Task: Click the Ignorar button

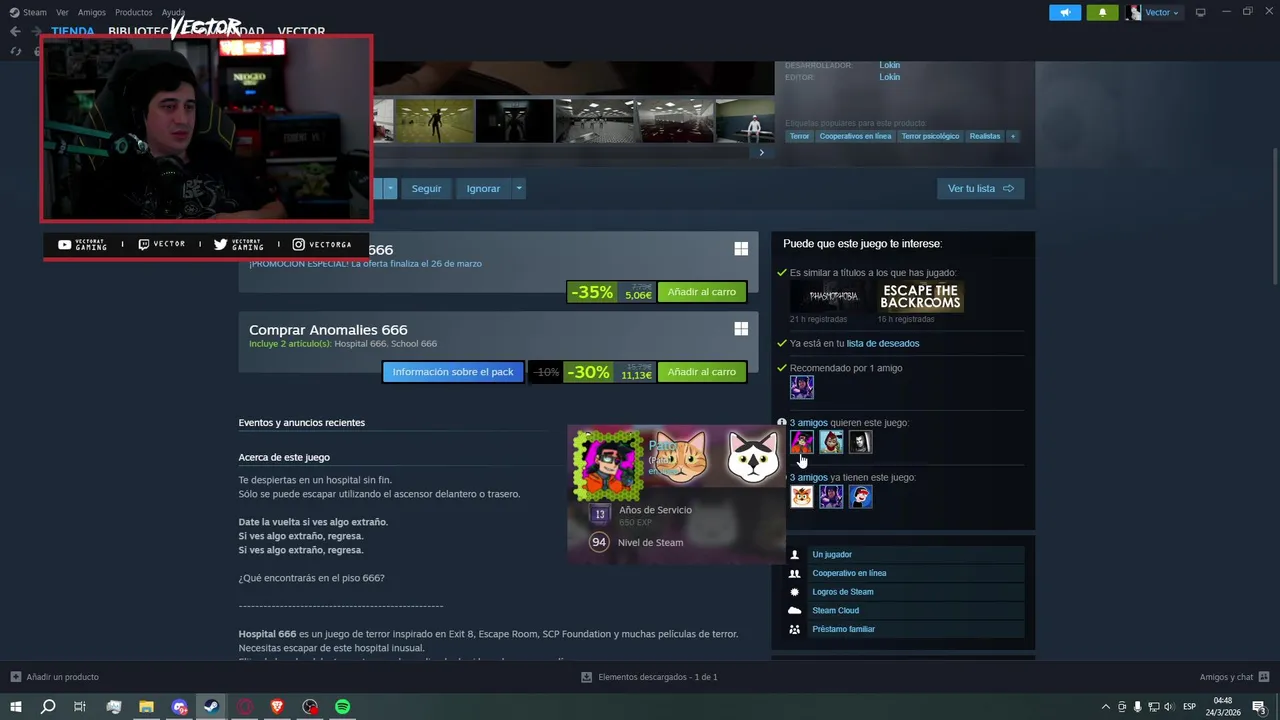Action: 483,188
